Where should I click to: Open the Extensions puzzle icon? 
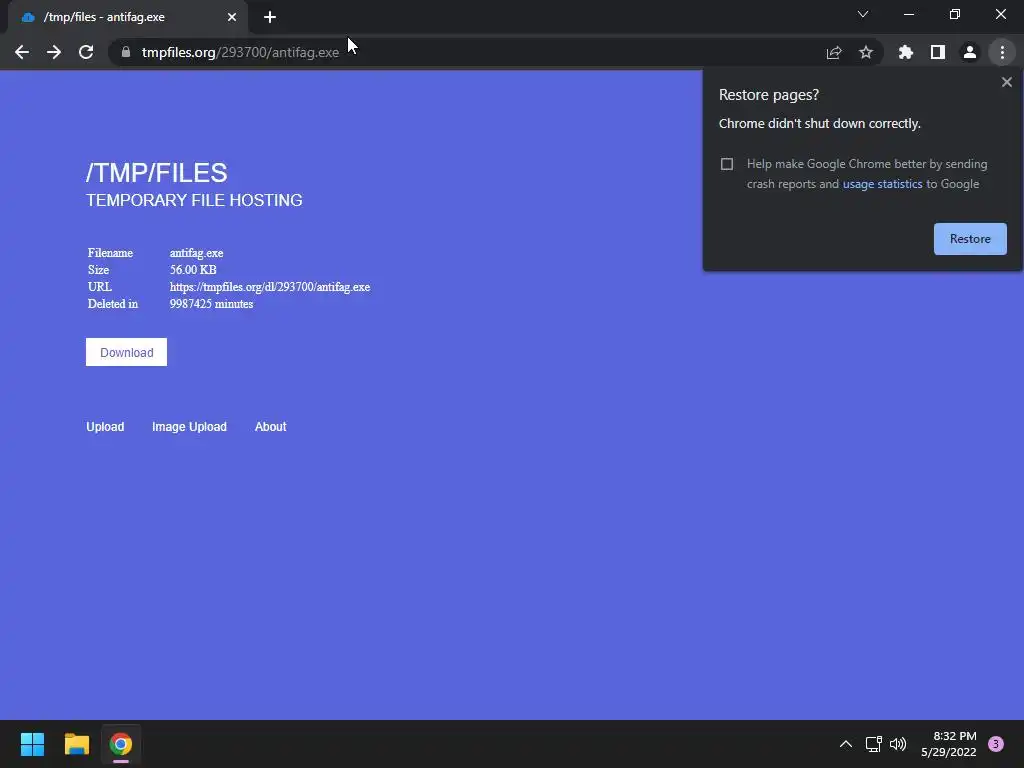[x=906, y=52]
